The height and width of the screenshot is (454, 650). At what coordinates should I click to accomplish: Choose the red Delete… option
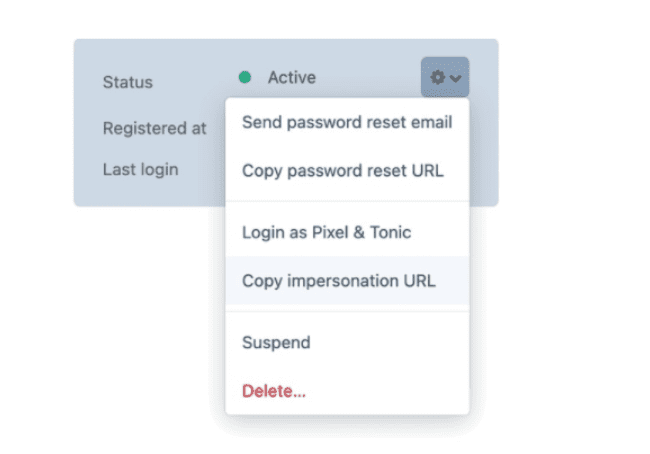click(x=273, y=390)
